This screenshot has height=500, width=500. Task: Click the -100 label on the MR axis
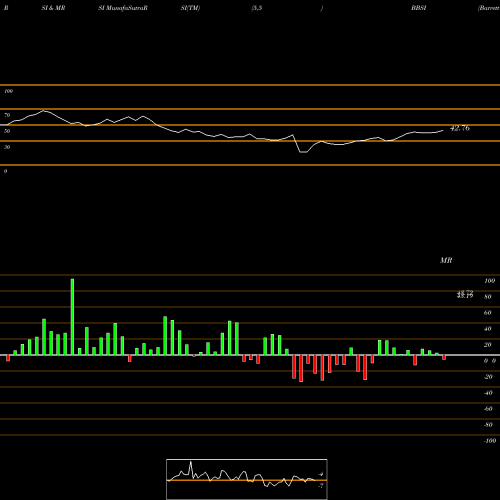(x=490, y=441)
